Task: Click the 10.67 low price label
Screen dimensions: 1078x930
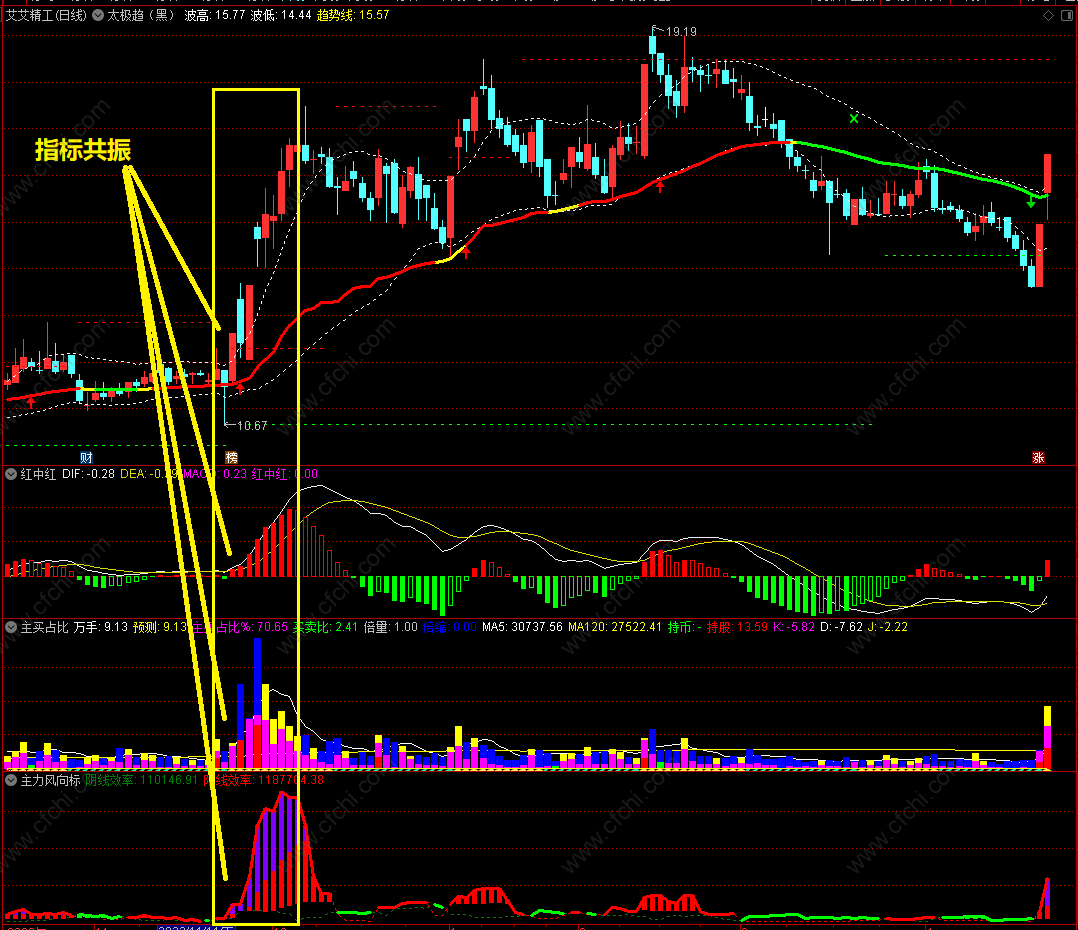Action: tap(252, 426)
